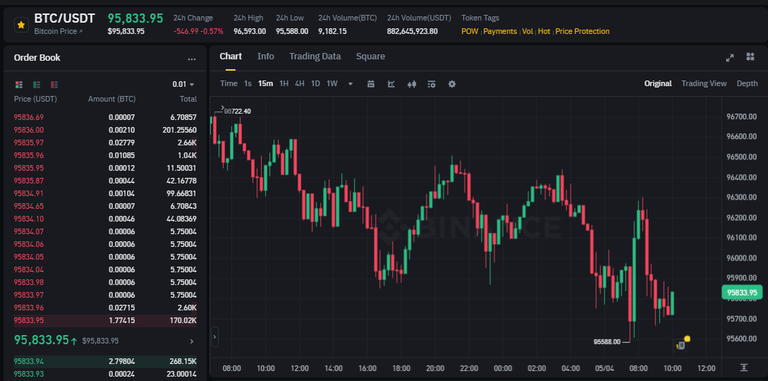768x381 pixels.
Task: Open the chart calendar date picker icon
Action: click(x=371, y=84)
